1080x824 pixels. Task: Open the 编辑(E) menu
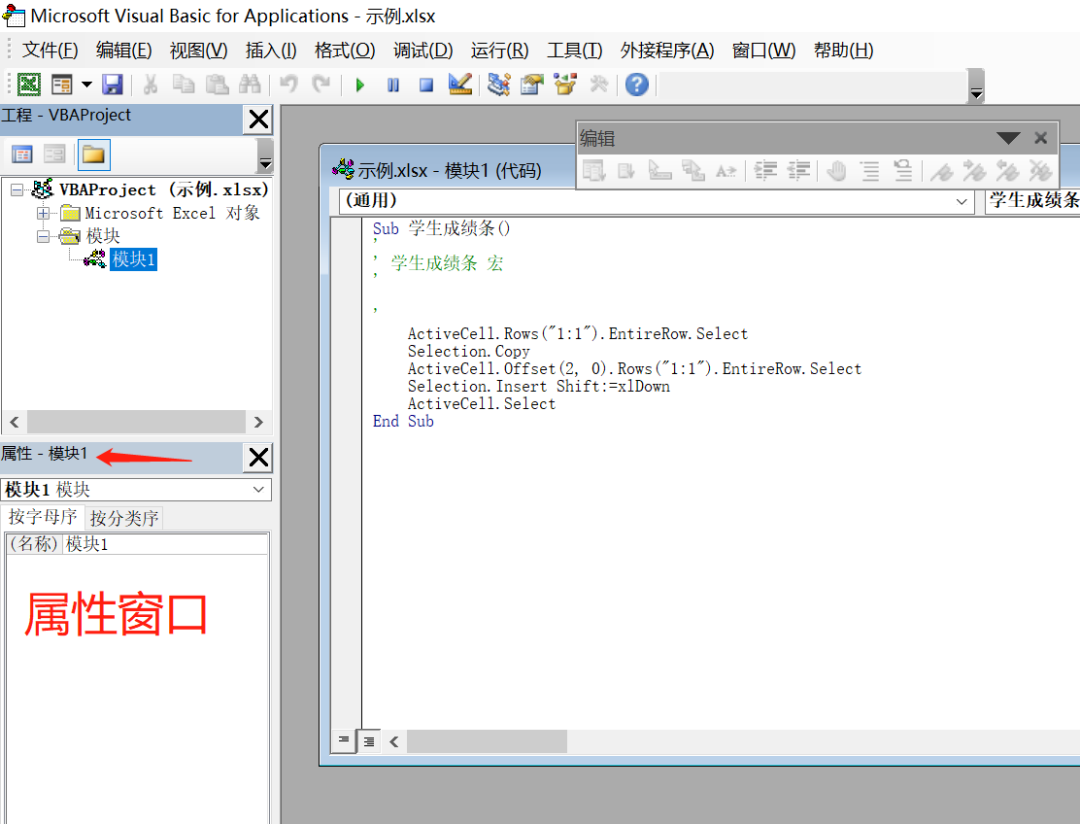(x=124, y=50)
